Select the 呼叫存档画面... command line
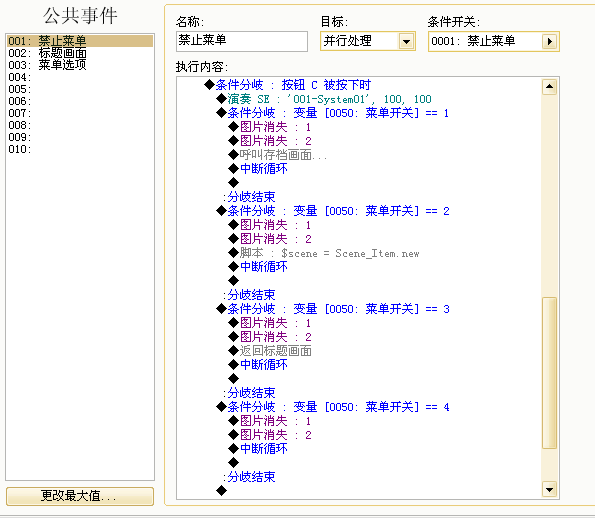The image size is (595, 518). 277,155
